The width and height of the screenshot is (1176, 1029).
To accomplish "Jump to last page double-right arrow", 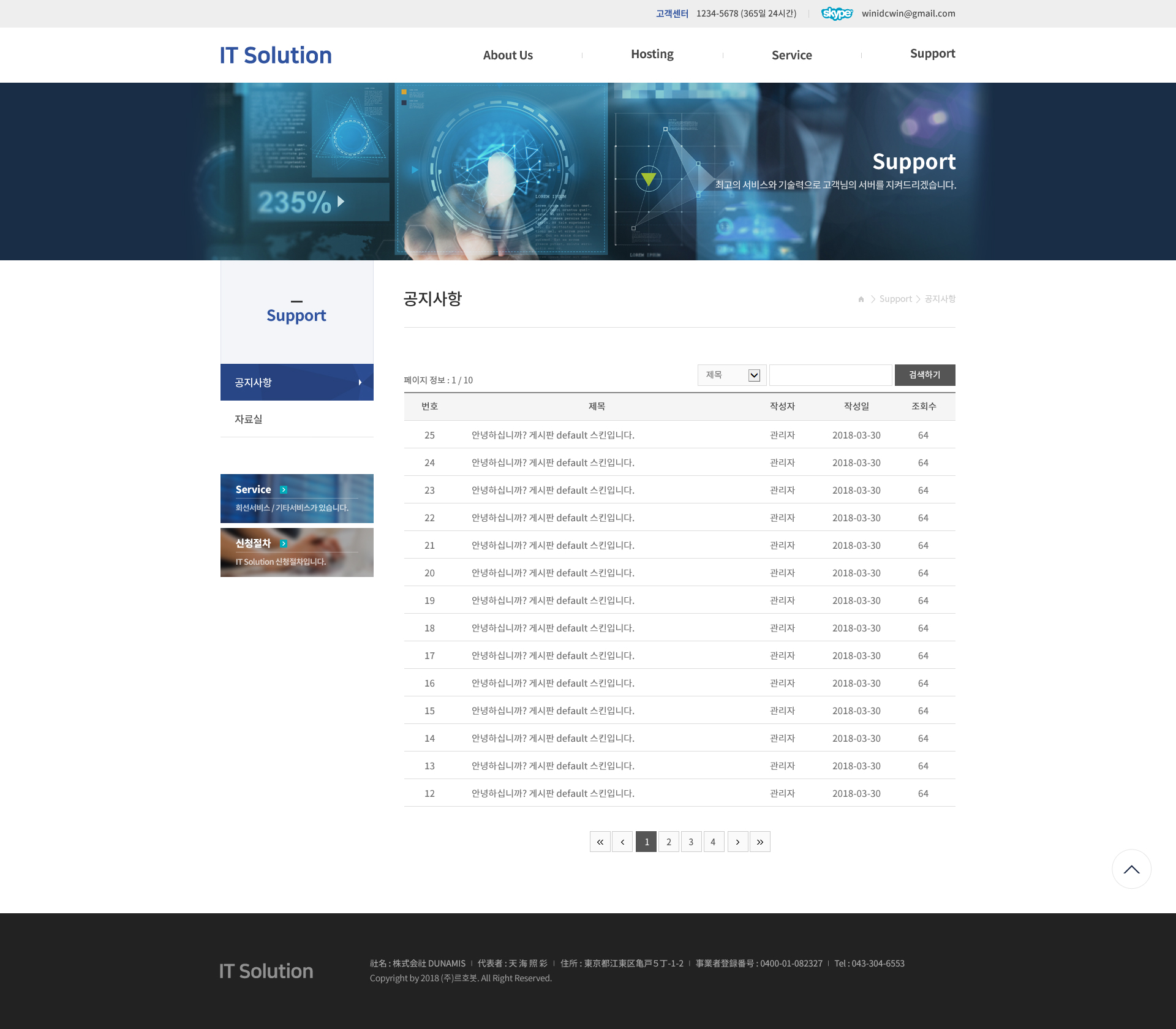I will [x=760, y=842].
